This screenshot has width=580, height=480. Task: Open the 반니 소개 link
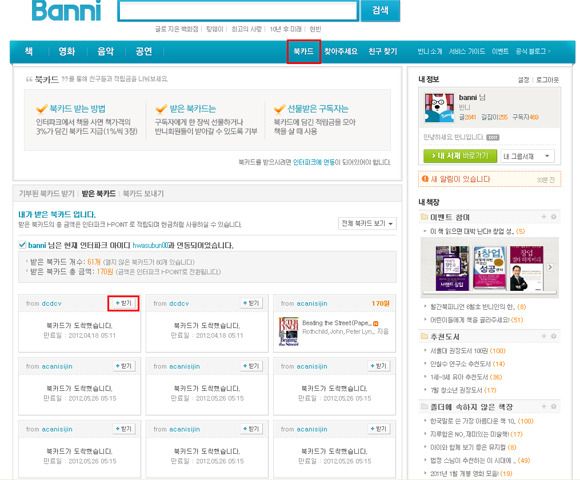point(430,51)
